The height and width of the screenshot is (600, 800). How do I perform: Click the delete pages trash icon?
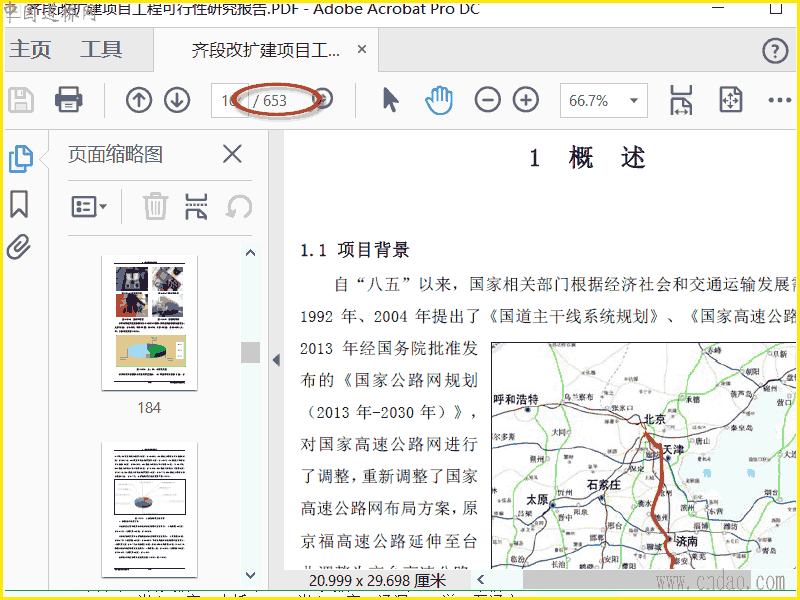(155, 206)
